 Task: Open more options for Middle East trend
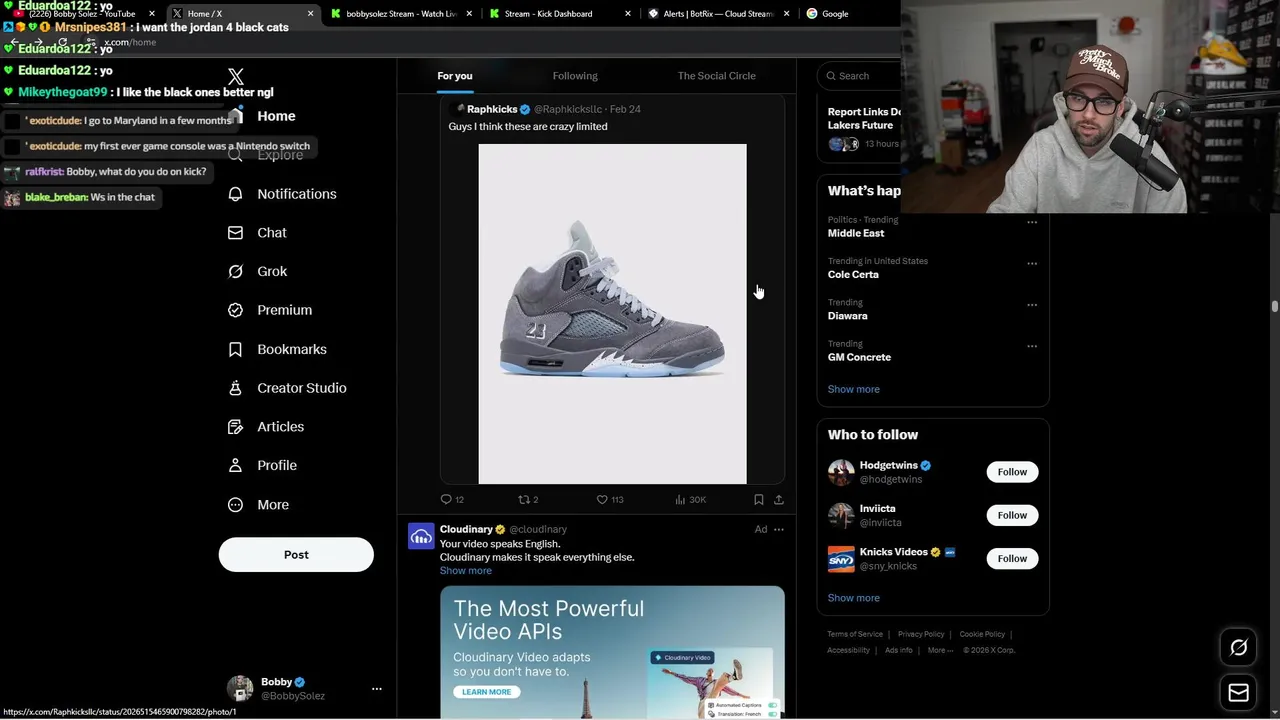1032,222
